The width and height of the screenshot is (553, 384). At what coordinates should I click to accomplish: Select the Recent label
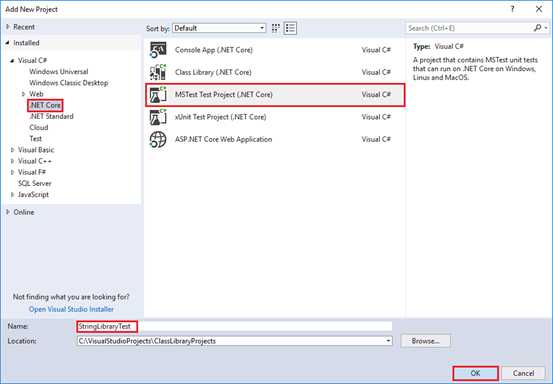pos(24,27)
